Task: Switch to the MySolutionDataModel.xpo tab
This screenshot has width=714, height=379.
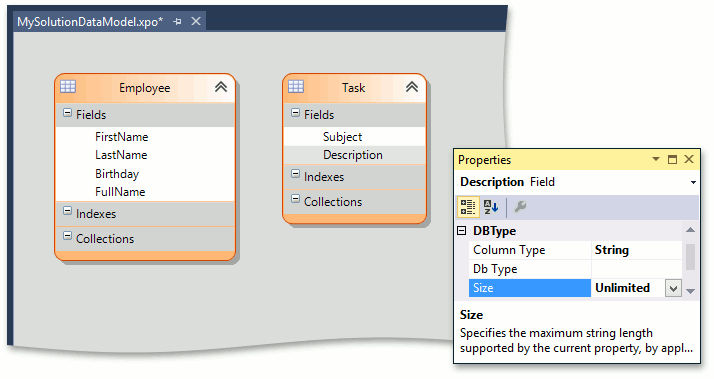Action: 90,21
